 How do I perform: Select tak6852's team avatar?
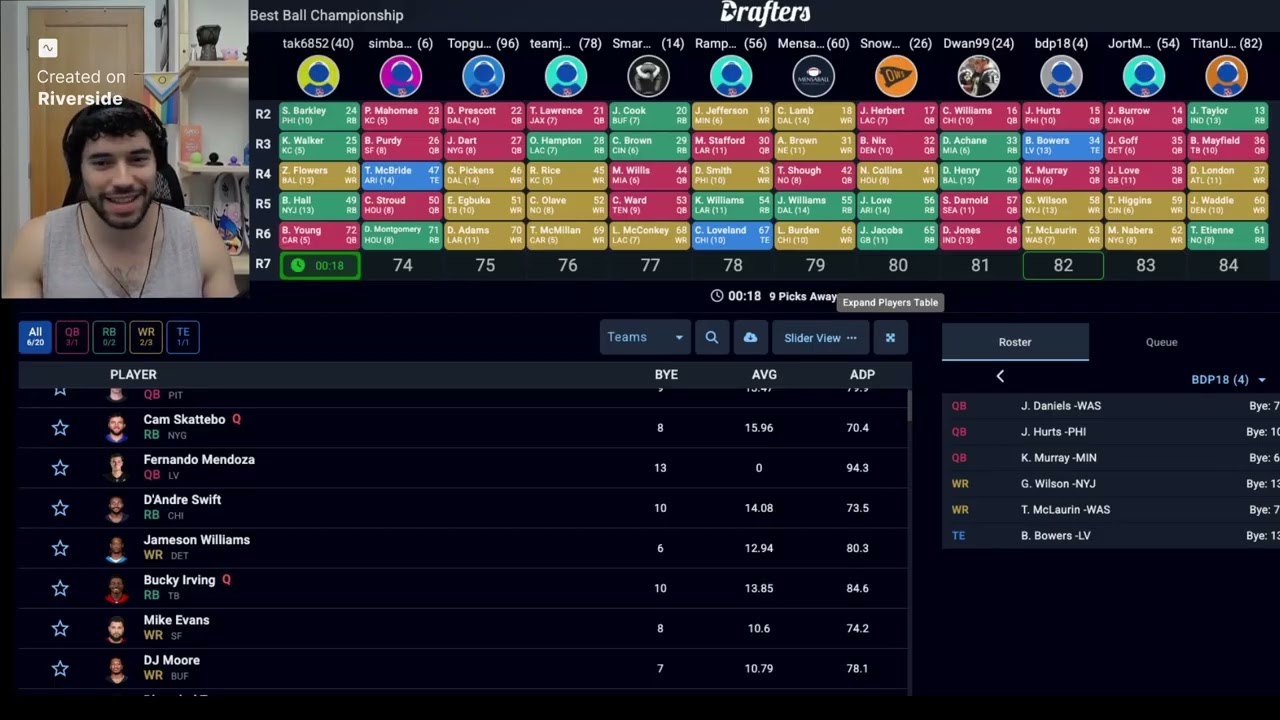[318, 76]
